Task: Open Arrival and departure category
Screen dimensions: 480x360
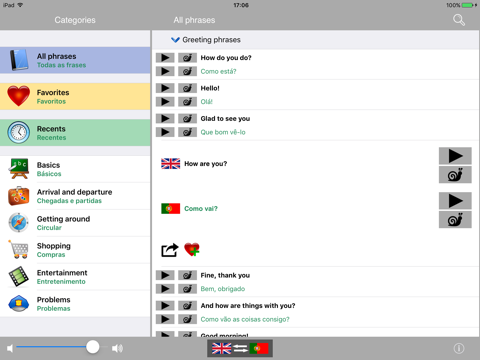Action: tap(75, 196)
